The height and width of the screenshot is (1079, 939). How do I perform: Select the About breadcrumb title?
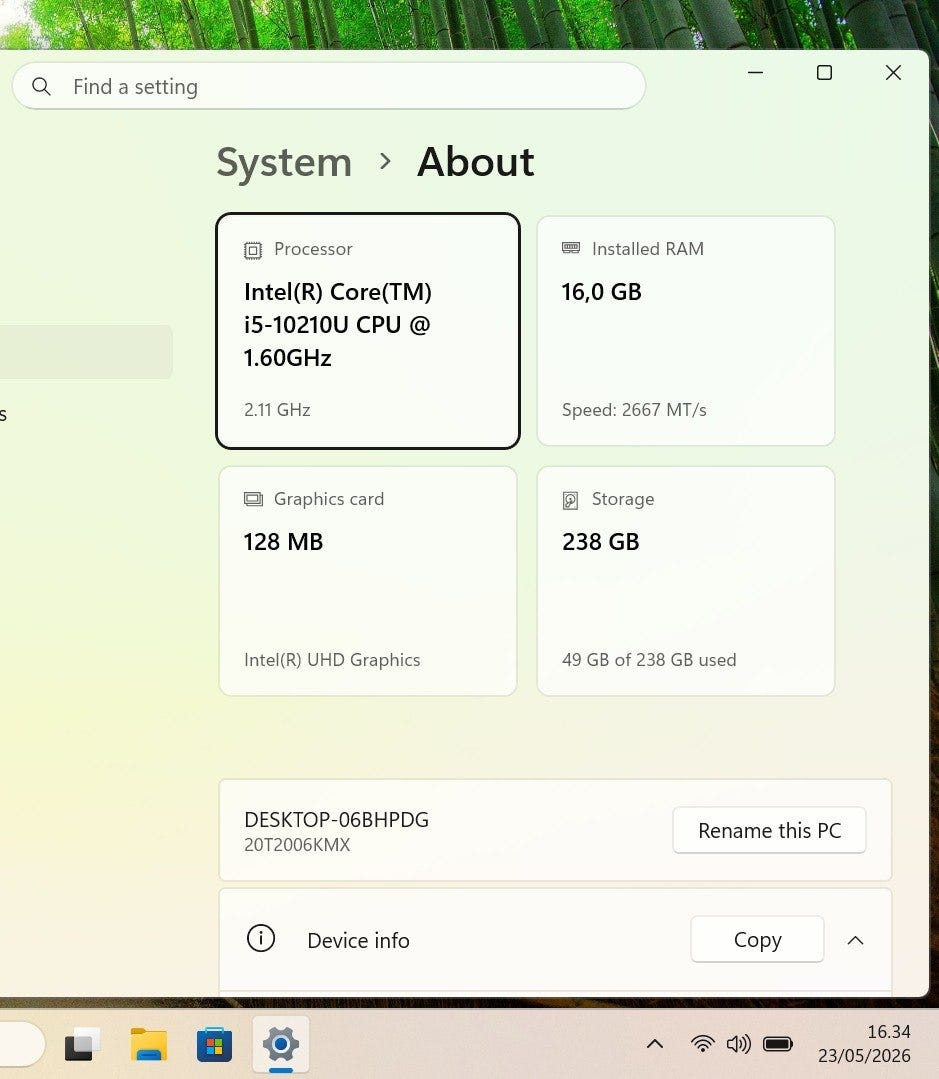475,162
